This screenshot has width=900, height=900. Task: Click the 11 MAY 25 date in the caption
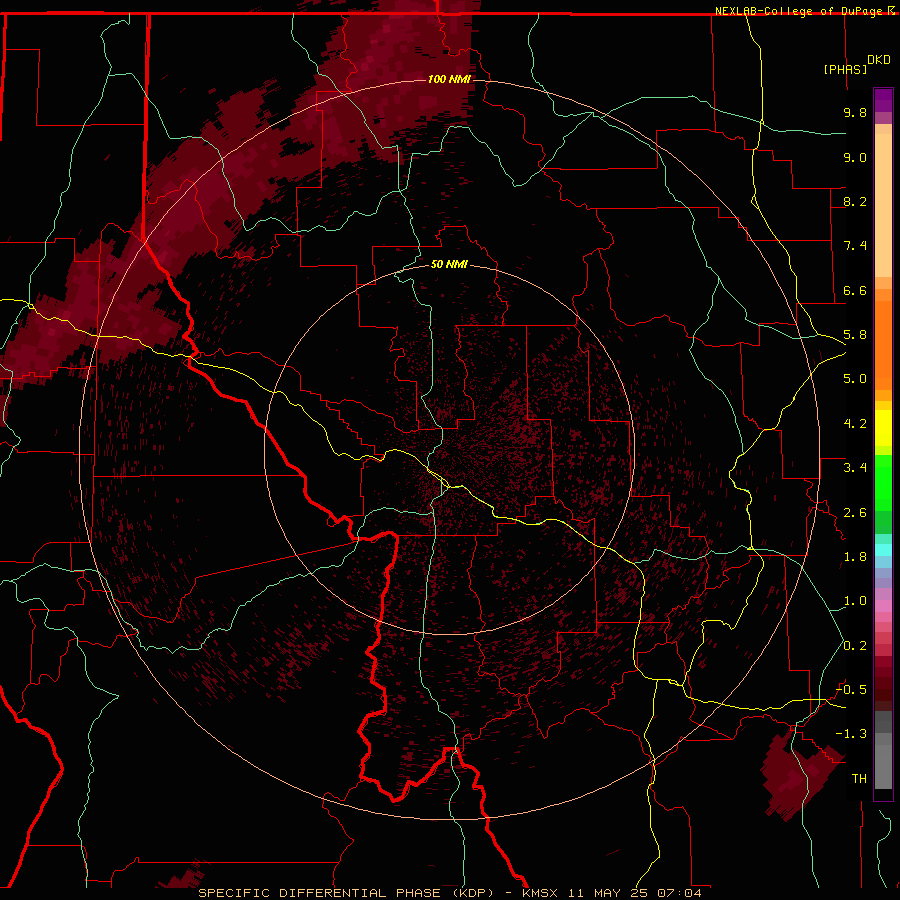pos(609,893)
